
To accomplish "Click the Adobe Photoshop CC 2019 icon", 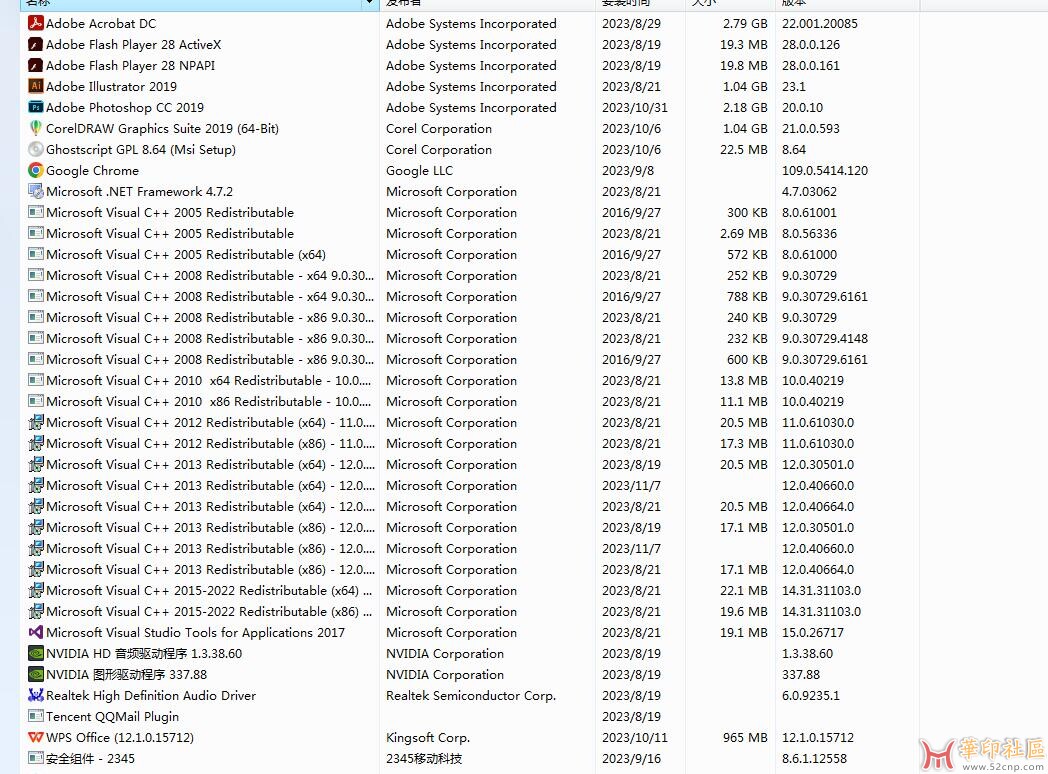I will coord(35,108).
